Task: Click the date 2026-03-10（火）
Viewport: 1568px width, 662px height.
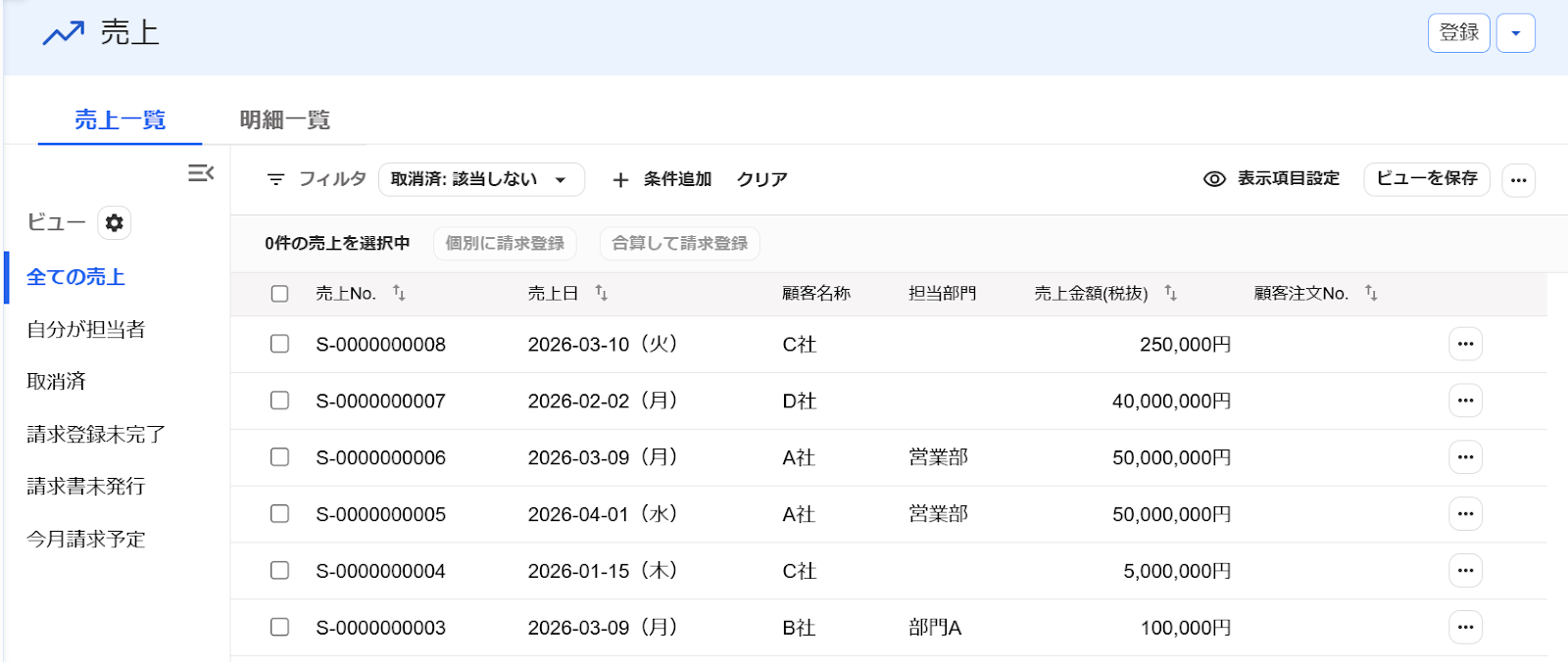Action: [x=604, y=345]
